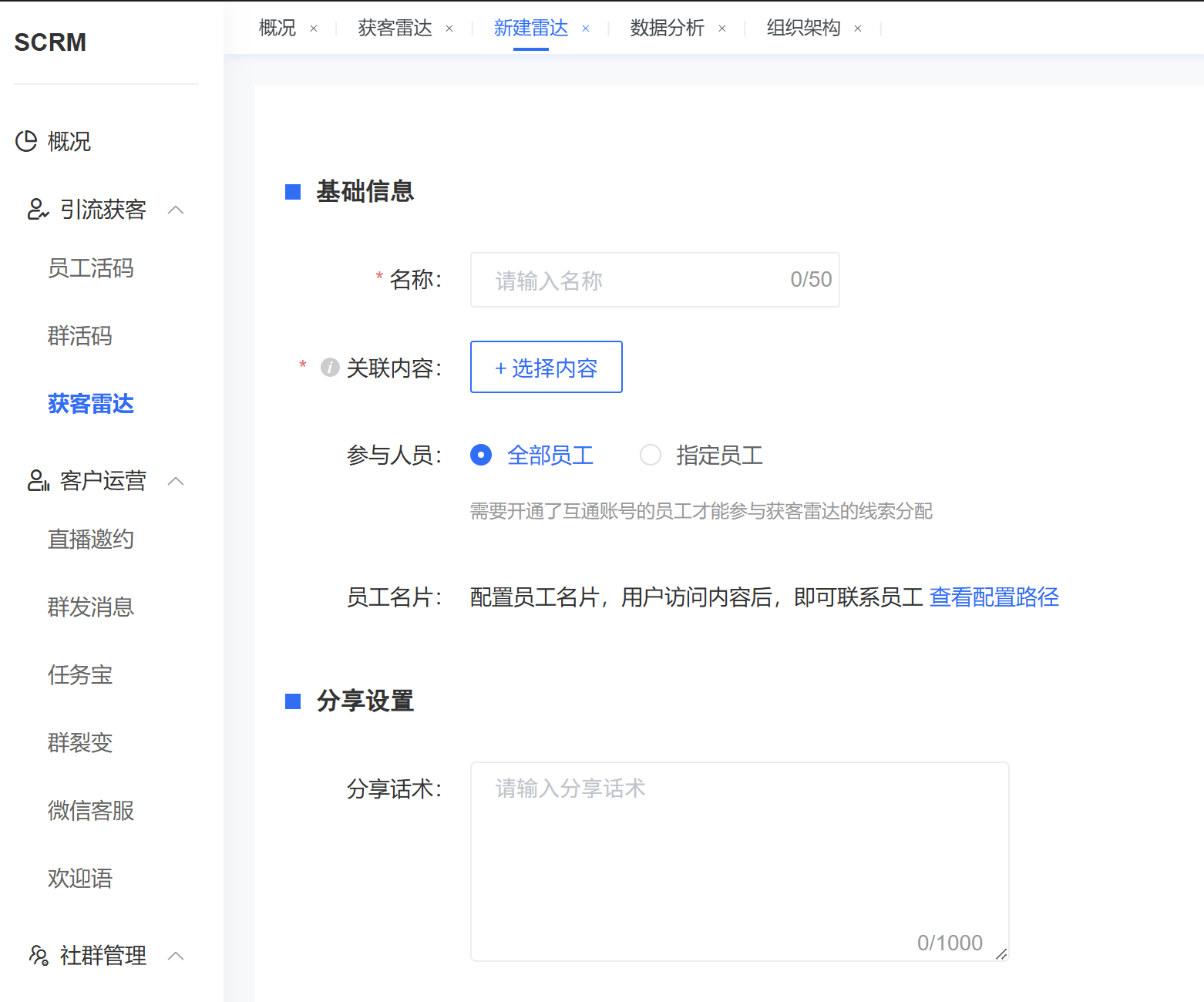Open the 查看配置路径 link
The width and height of the screenshot is (1204, 1002).
994,597
